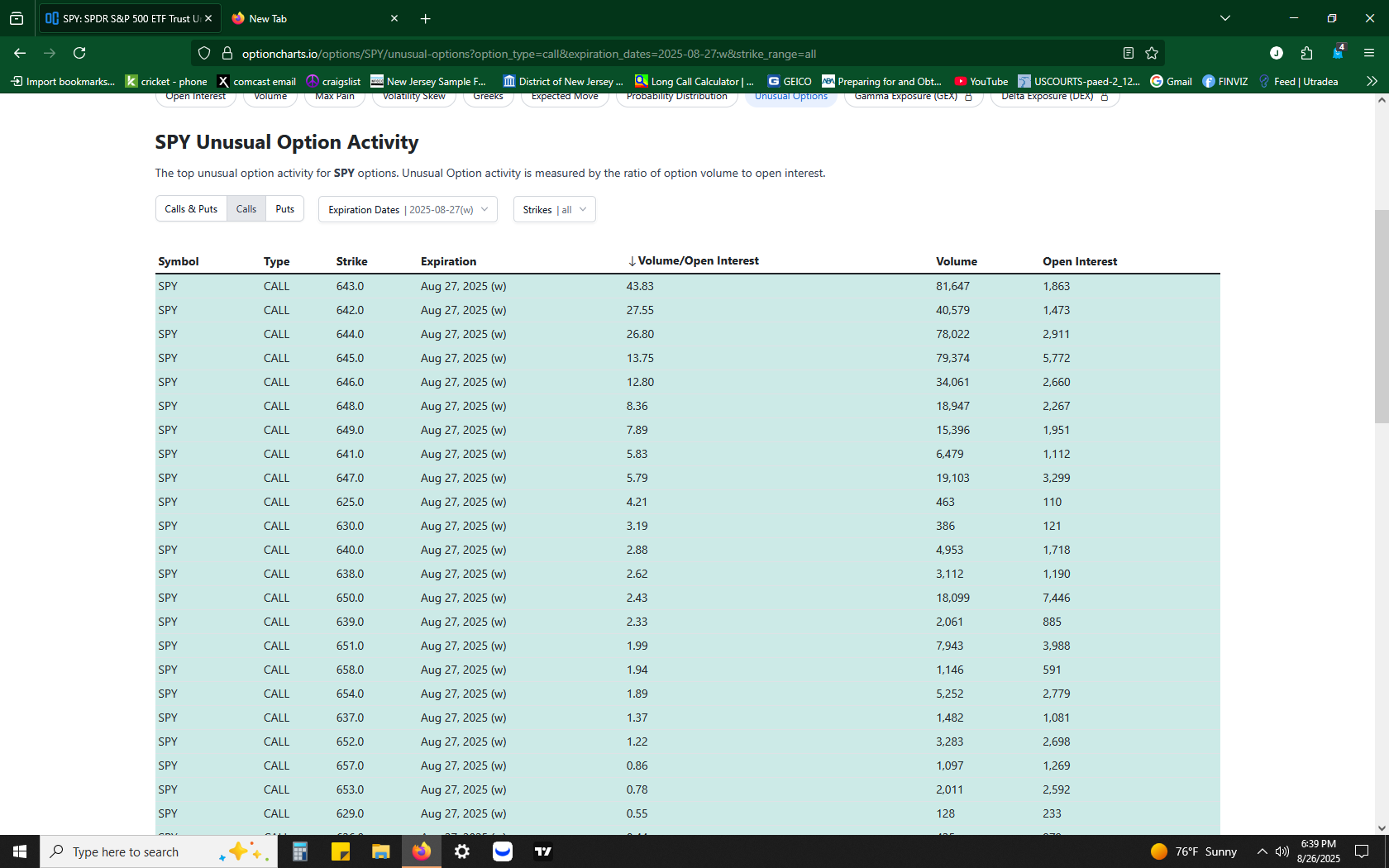Image resolution: width=1389 pixels, height=868 pixels.
Task: List all tabs using the chevron
Action: coord(1225,18)
